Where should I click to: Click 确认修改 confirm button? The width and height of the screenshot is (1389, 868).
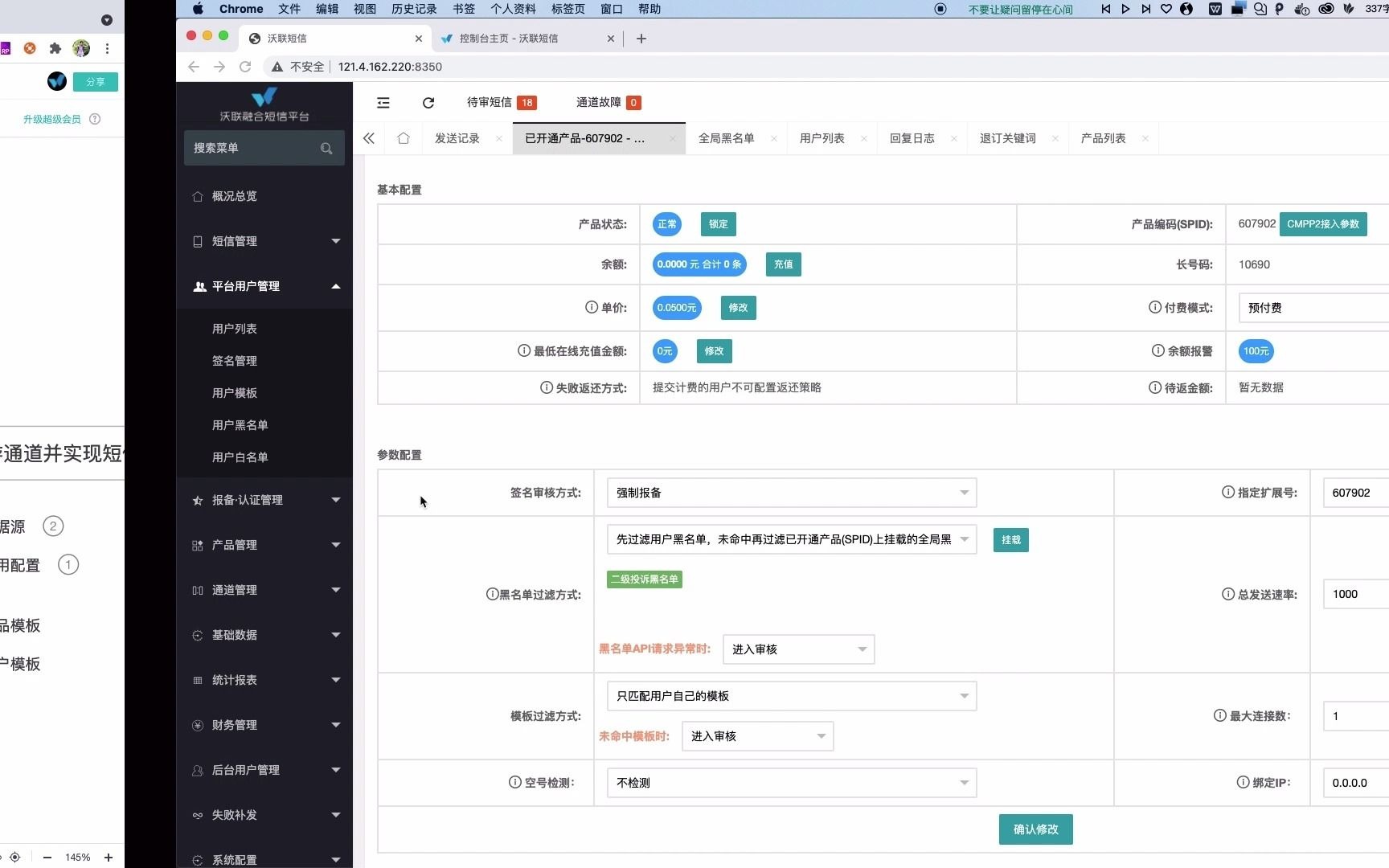(1035, 829)
